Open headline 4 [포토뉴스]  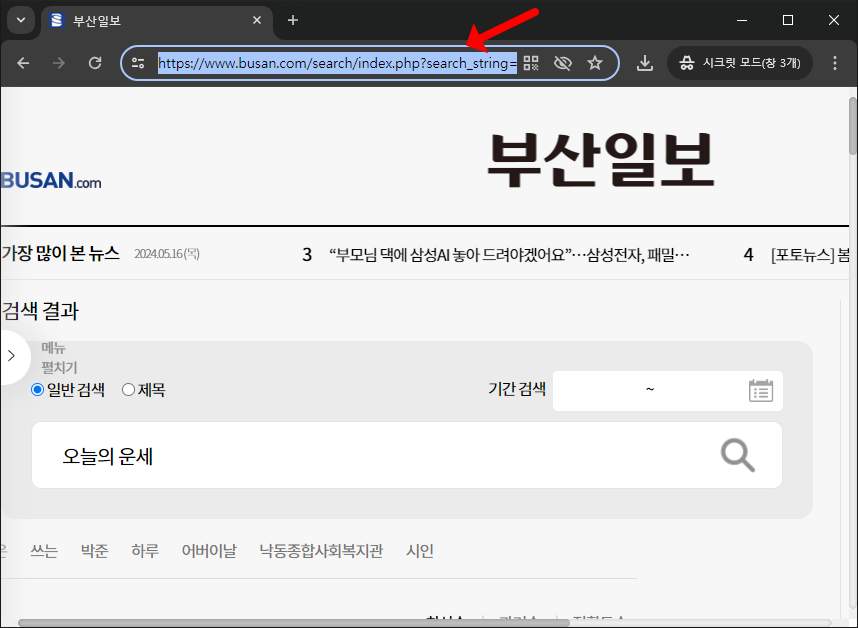tap(810, 254)
